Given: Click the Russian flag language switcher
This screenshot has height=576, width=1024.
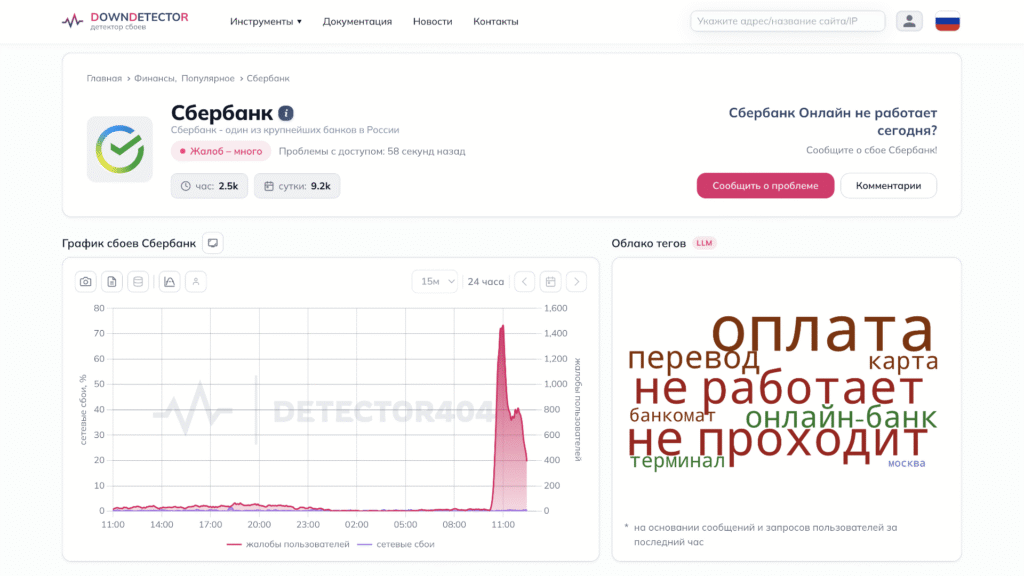Looking at the screenshot, I should 946,19.
